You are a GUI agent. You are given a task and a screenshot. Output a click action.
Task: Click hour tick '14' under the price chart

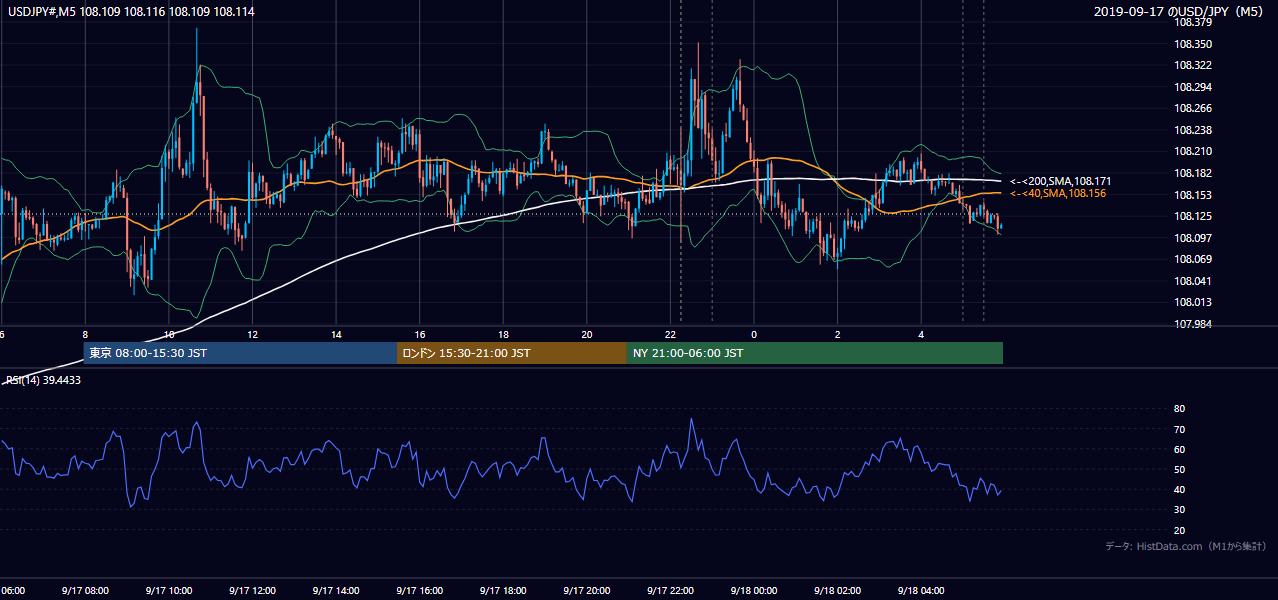337,335
